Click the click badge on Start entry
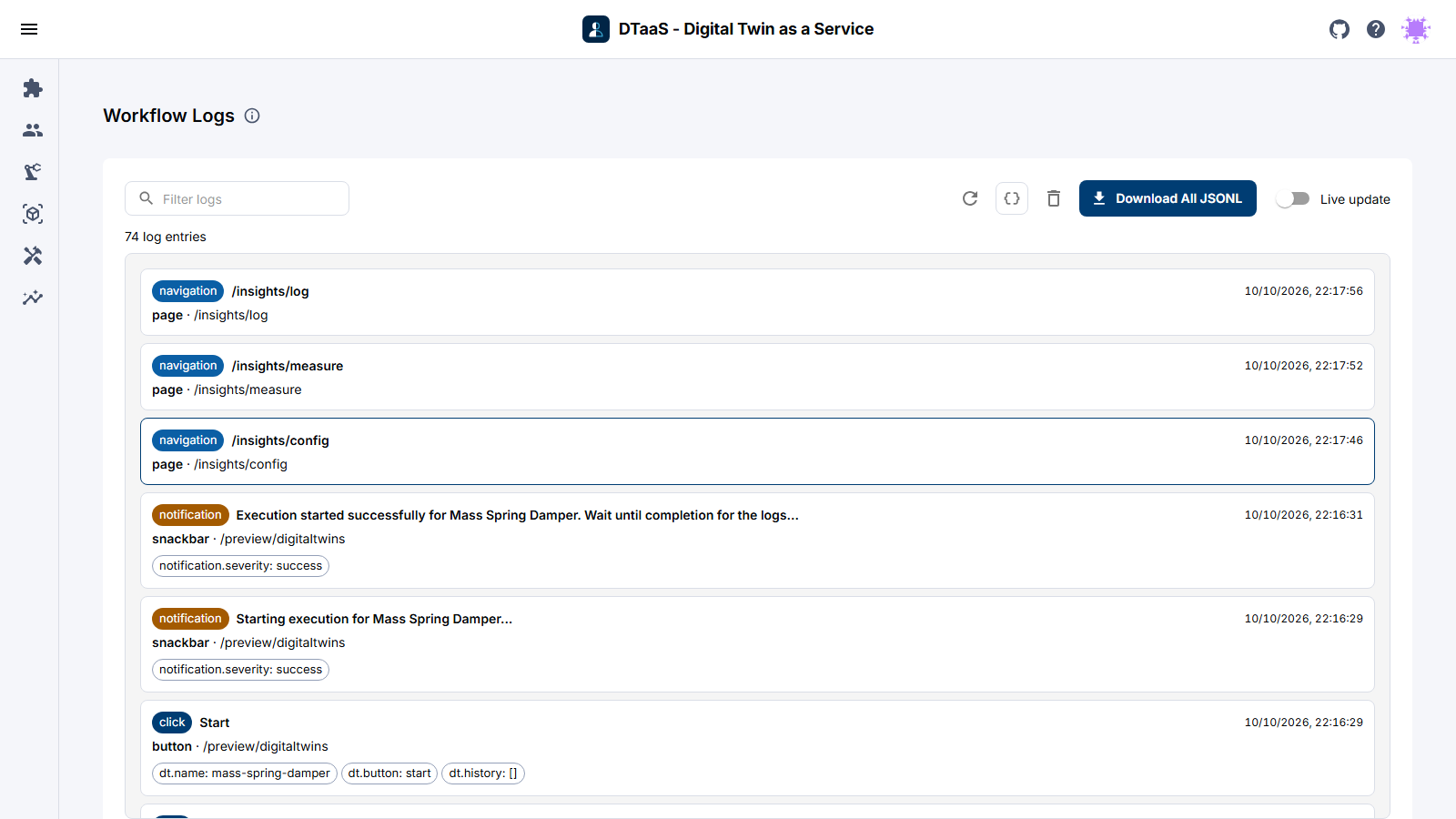The image size is (1456, 819). click(x=172, y=723)
